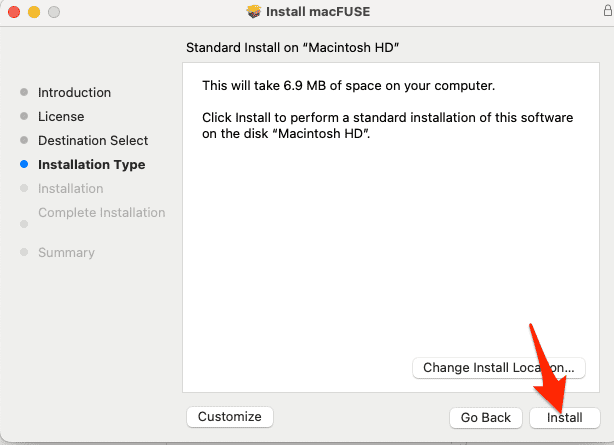Click the dimmed Installation step
This screenshot has height=445, width=614.
pos(70,189)
